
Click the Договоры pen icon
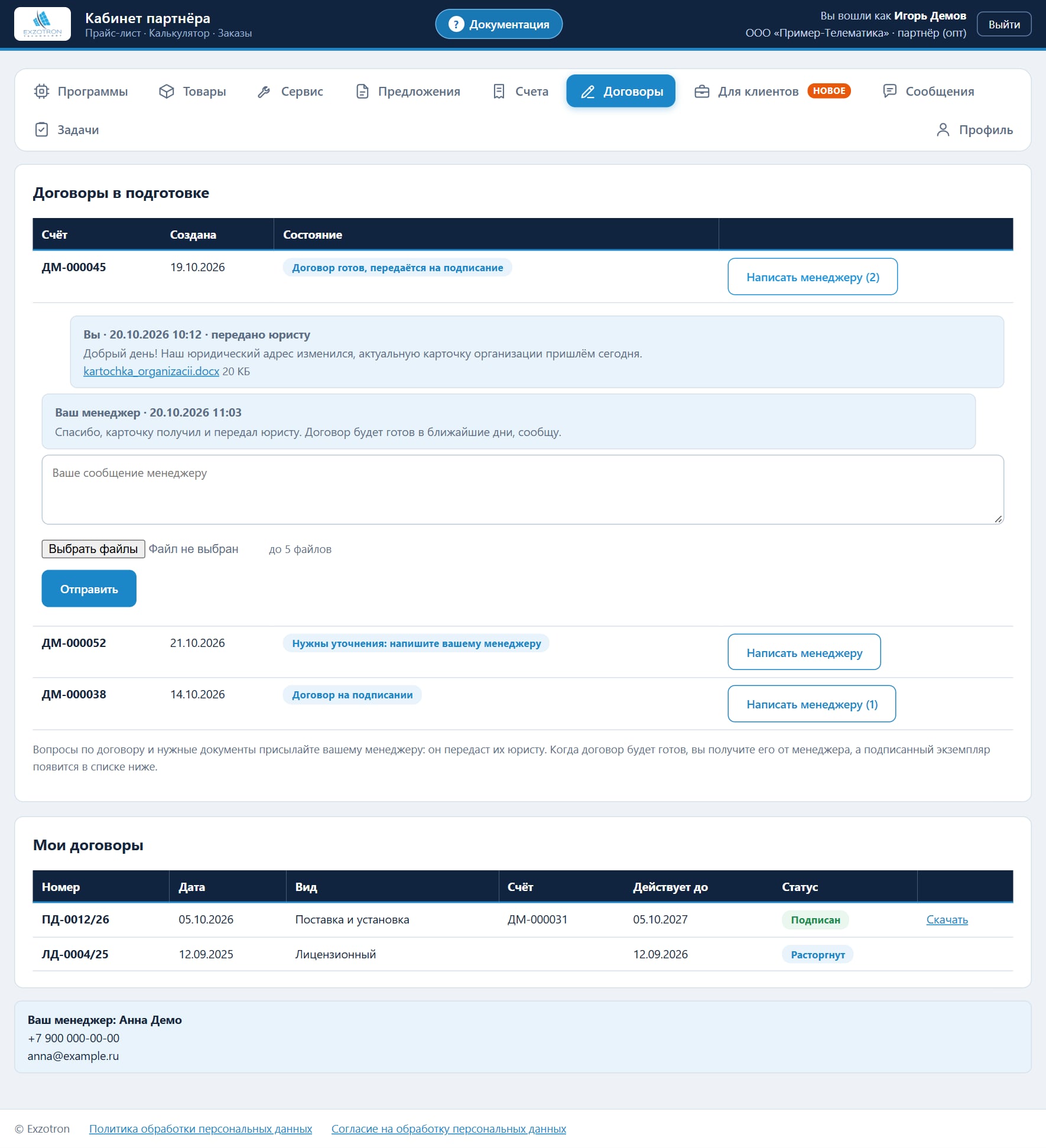click(x=587, y=92)
